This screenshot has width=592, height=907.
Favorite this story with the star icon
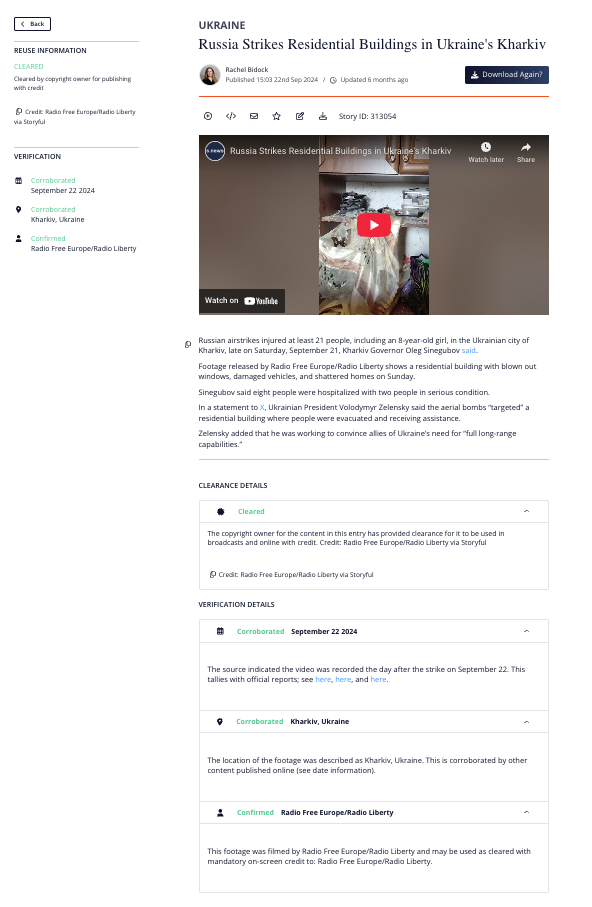(x=277, y=116)
